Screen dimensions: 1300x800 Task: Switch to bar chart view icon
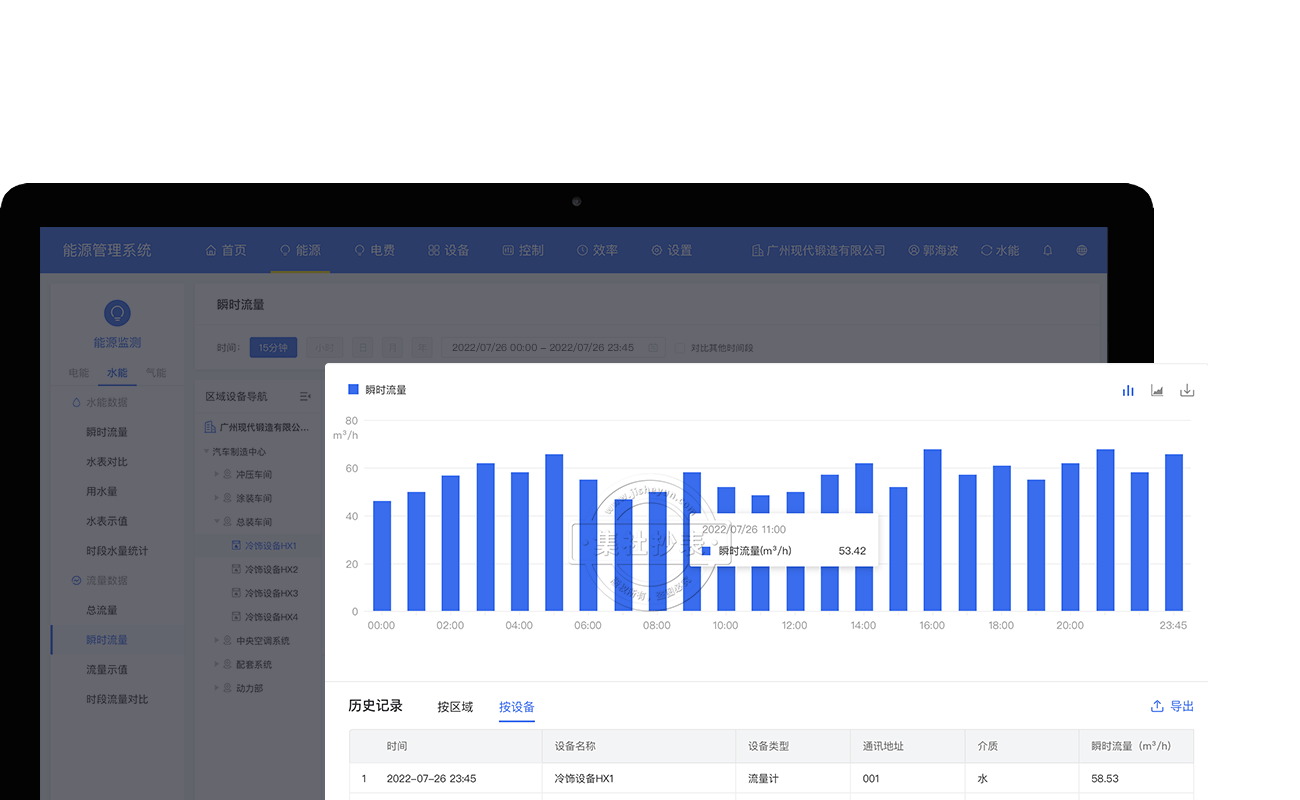coord(1128,390)
